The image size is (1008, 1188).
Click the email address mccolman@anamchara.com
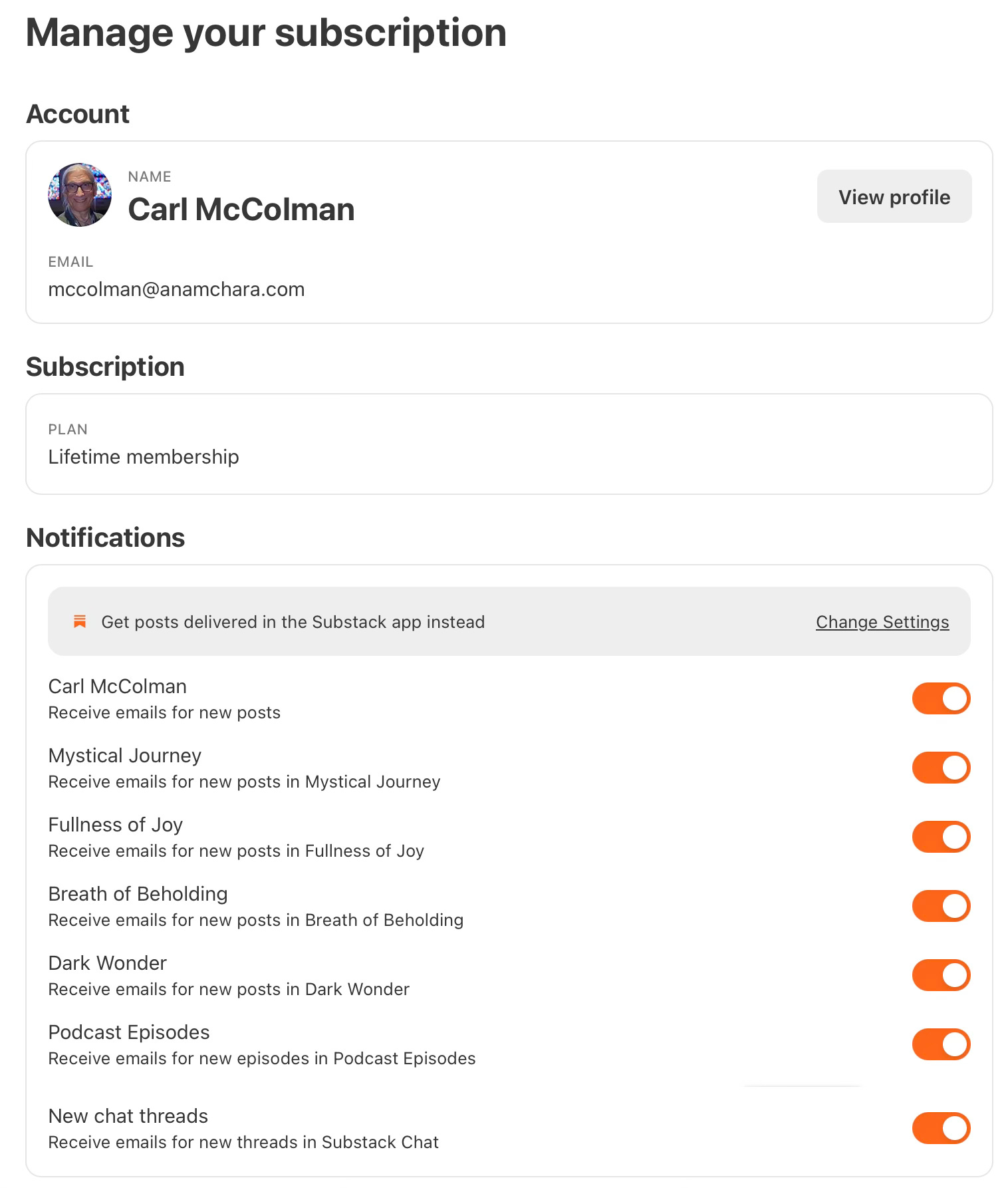click(x=176, y=289)
